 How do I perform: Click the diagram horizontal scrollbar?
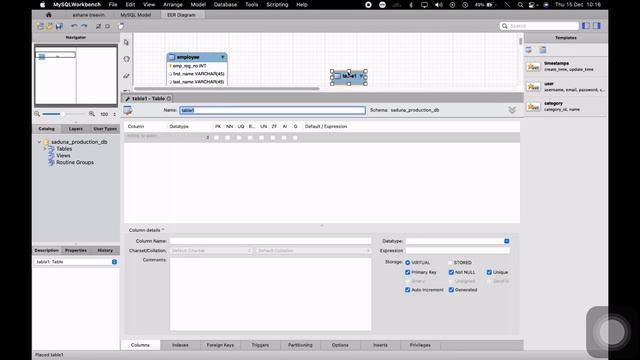point(227,88)
